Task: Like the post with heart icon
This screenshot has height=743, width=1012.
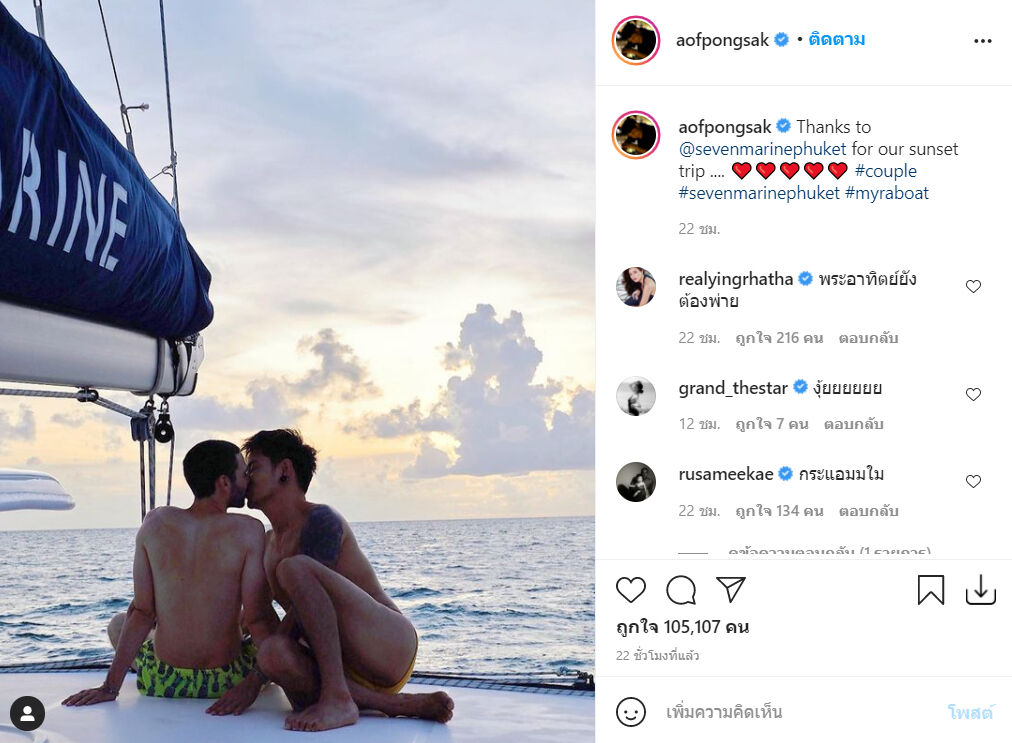Action: (631, 590)
